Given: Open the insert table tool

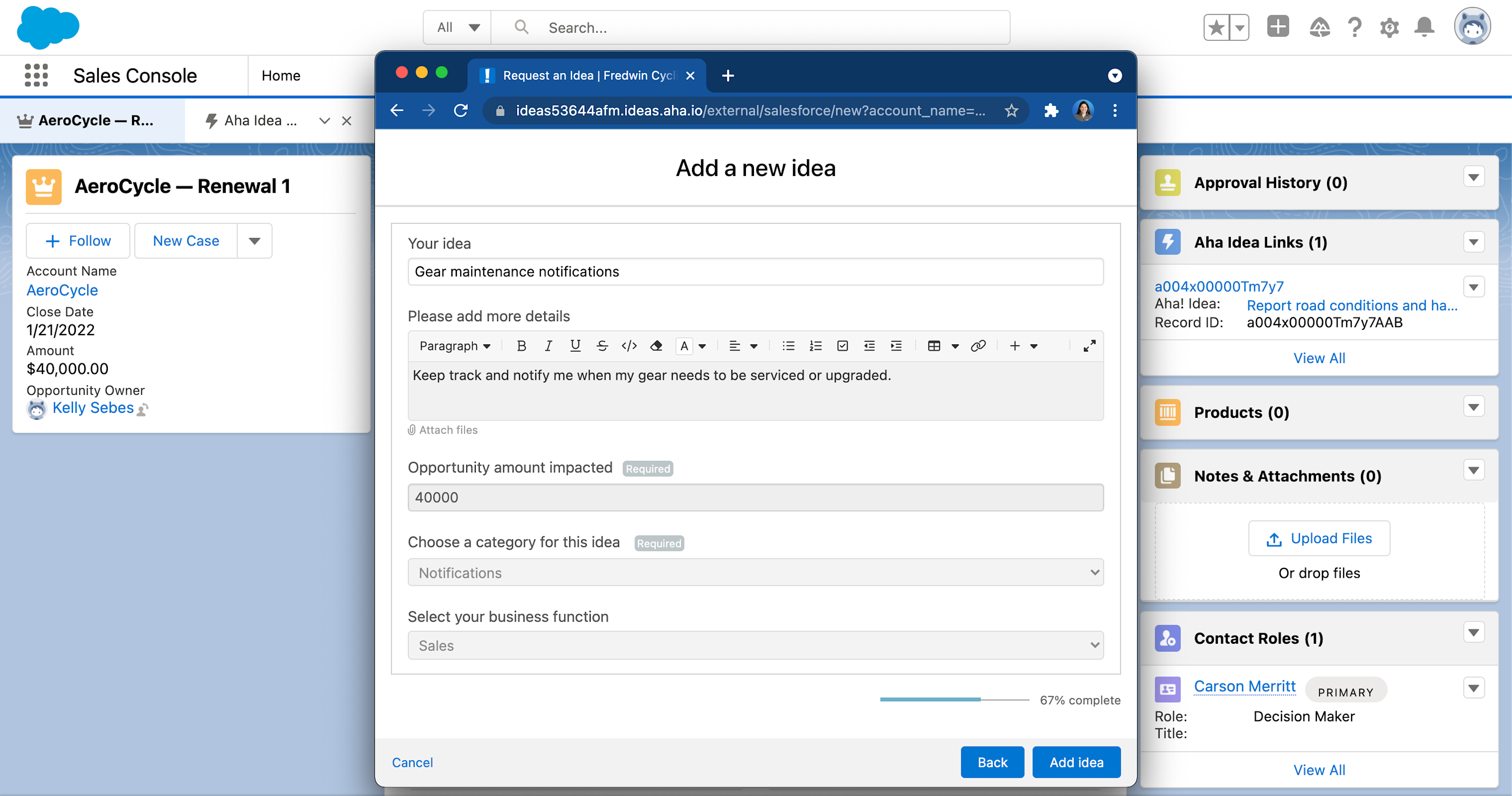Looking at the screenshot, I should [934, 346].
